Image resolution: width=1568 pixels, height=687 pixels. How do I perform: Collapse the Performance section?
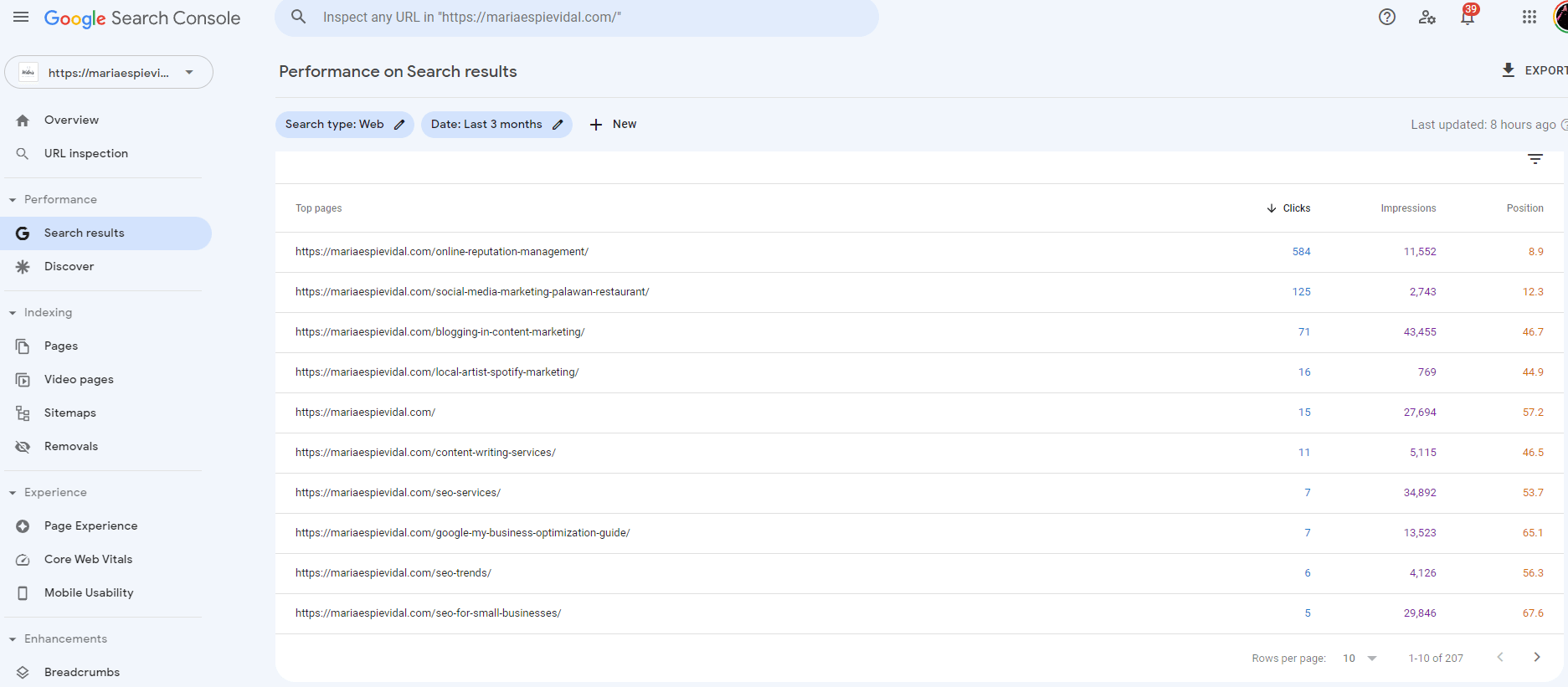coord(13,200)
